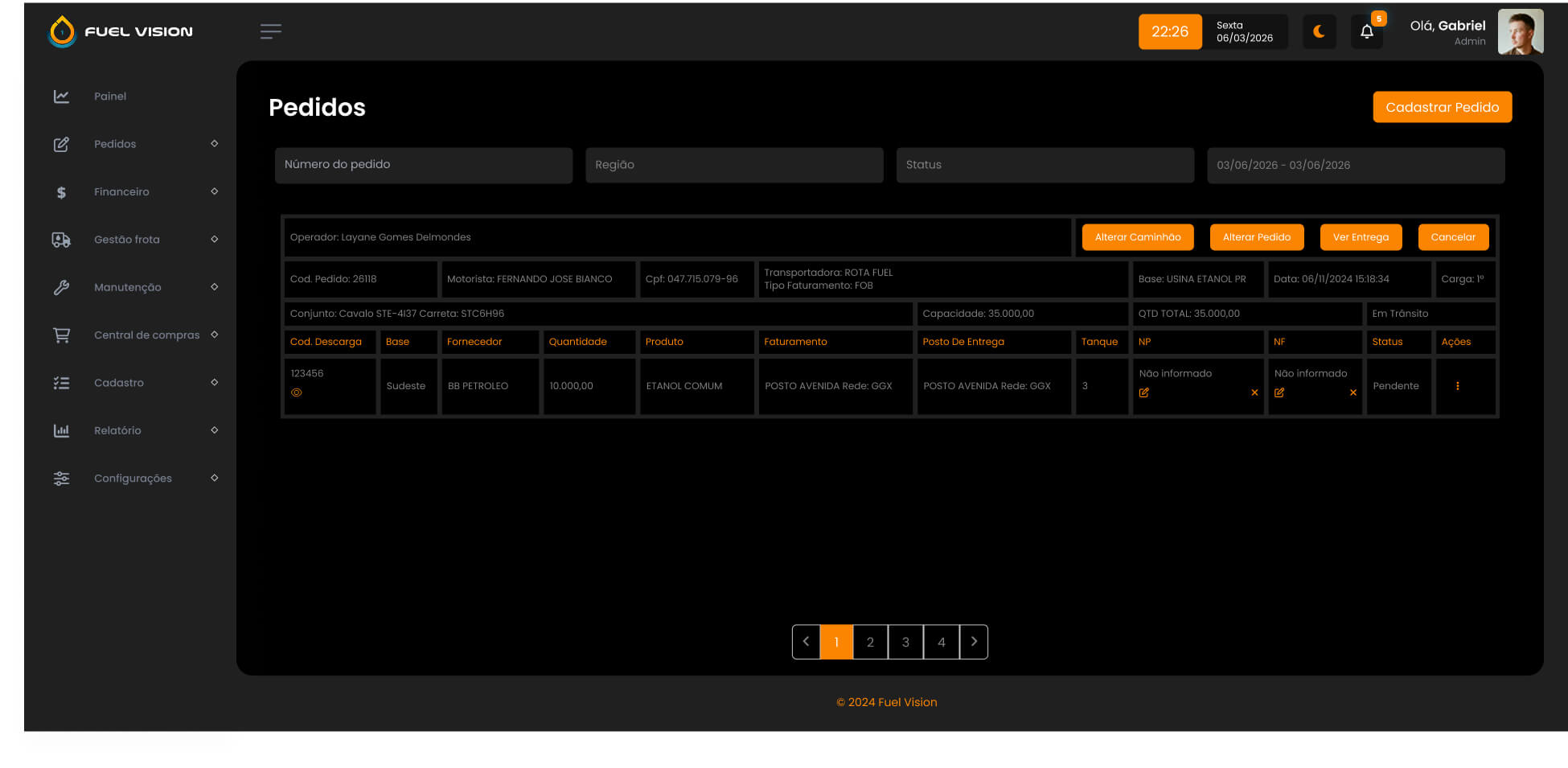View order 123456 via eye icon
The width and height of the screenshot is (1568, 768).
tap(297, 392)
